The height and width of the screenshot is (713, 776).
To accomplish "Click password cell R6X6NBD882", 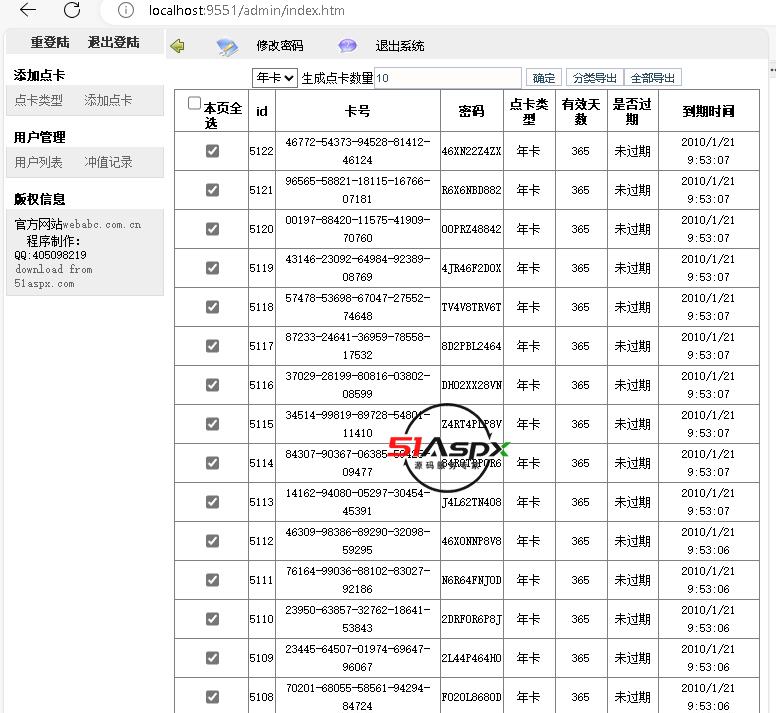I will [471, 190].
